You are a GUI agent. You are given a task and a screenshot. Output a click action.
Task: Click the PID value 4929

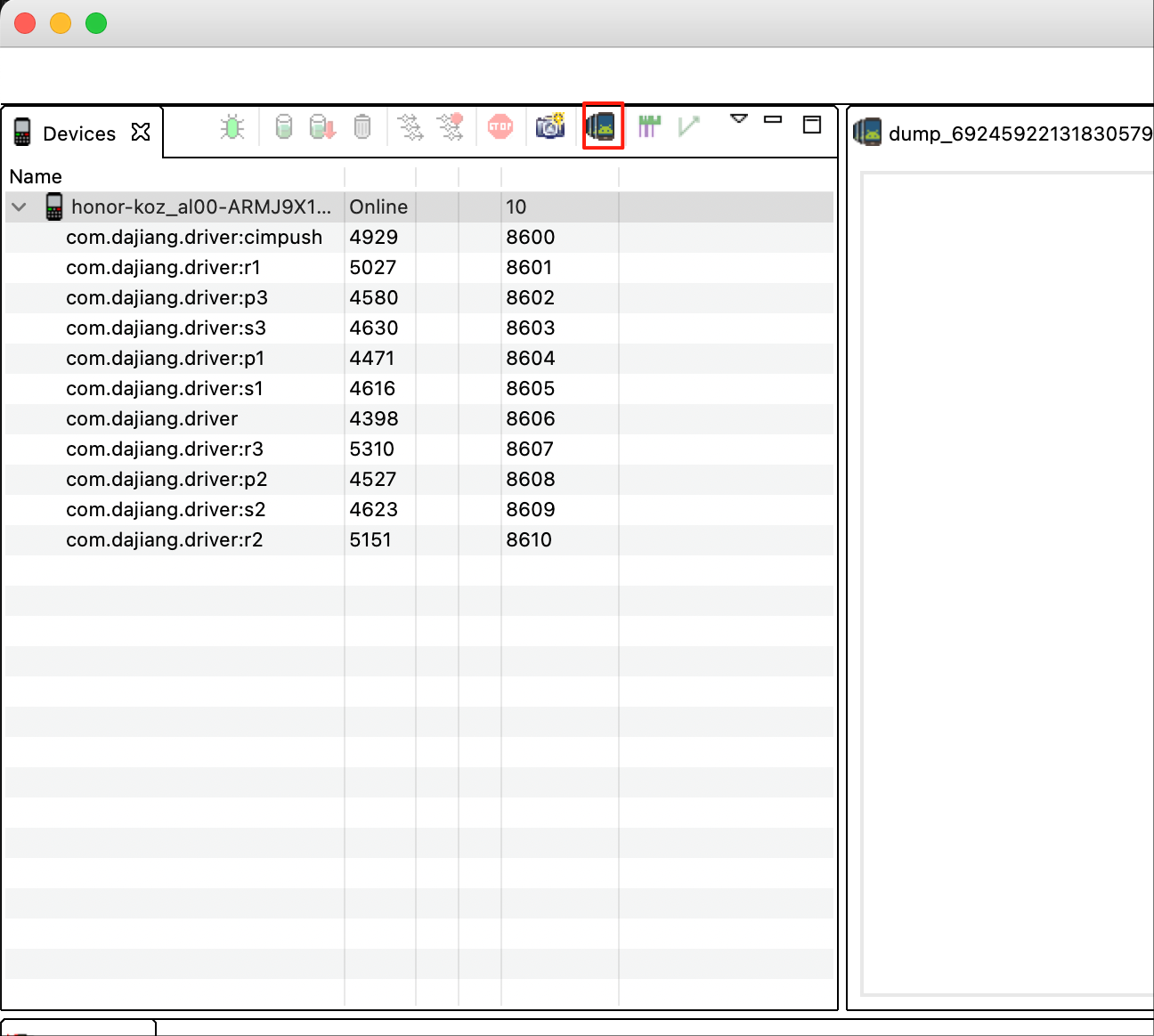pyautogui.click(x=374, y=237)
